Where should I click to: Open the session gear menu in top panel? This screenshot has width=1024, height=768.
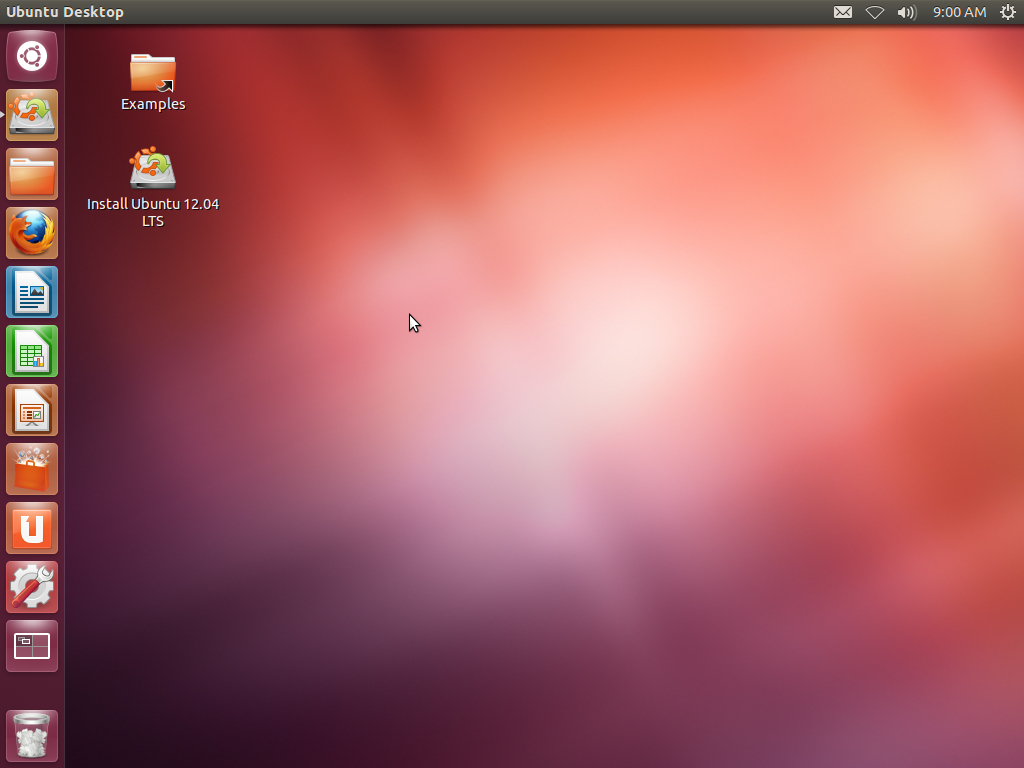click(x=1008, y=12)
